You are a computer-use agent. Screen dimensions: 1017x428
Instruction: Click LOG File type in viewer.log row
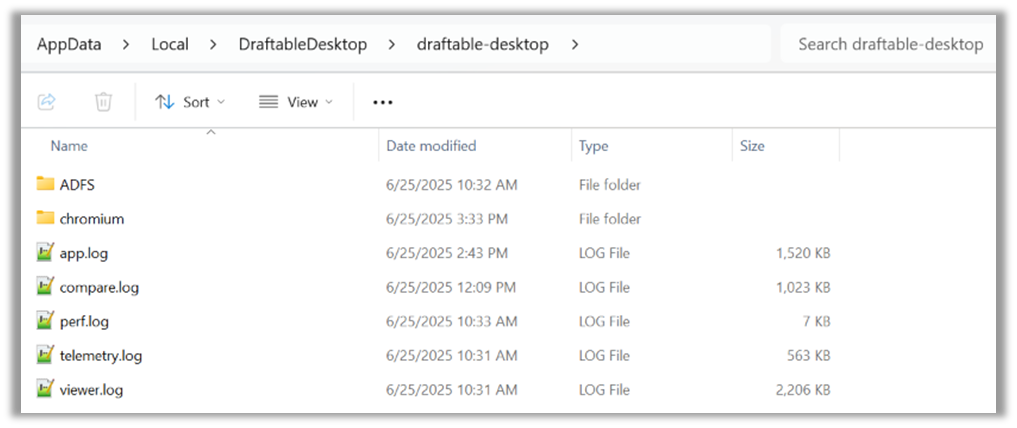click(x=604, y=390)
